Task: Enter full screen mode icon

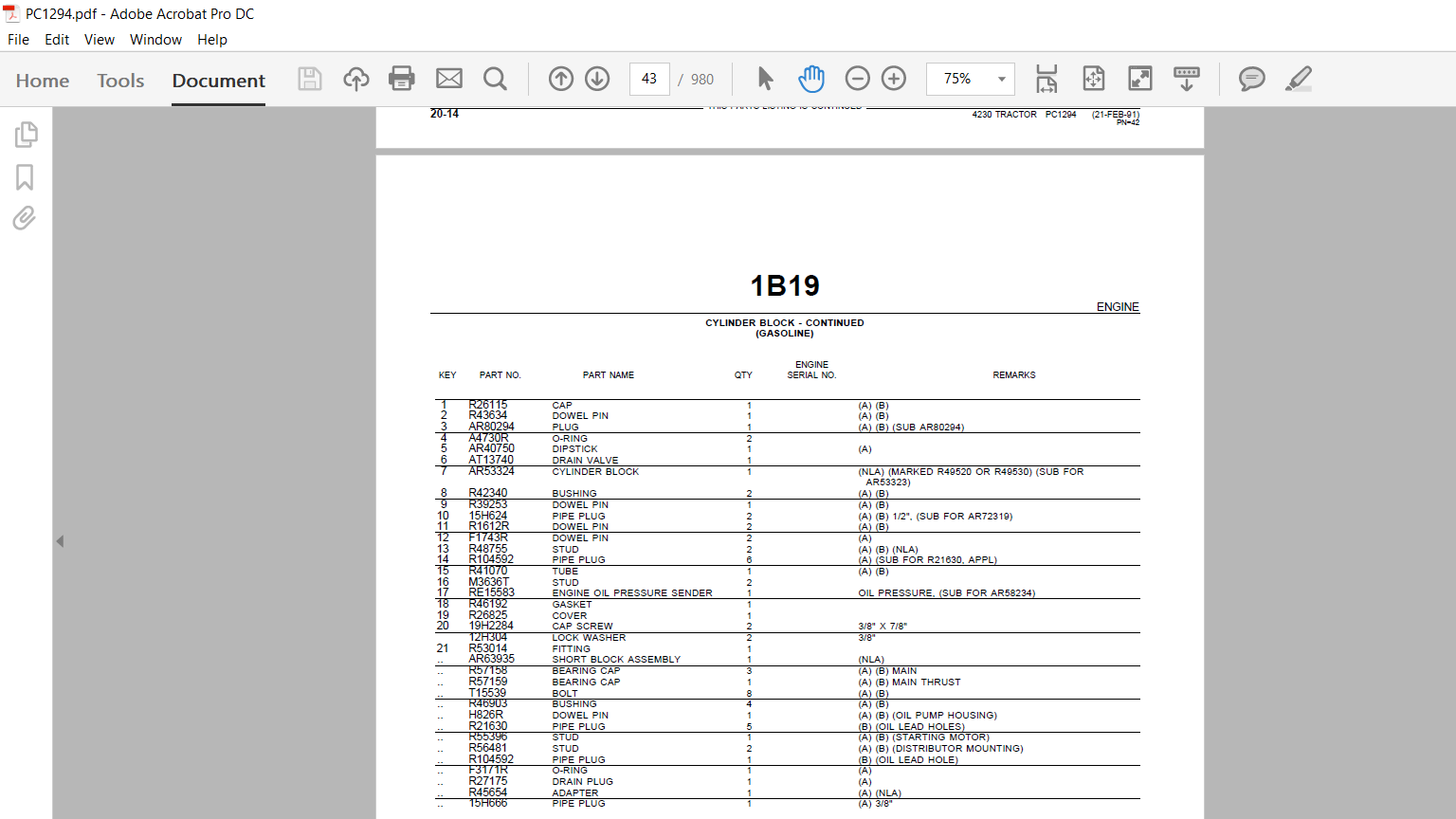Action: pos(1140,79)
